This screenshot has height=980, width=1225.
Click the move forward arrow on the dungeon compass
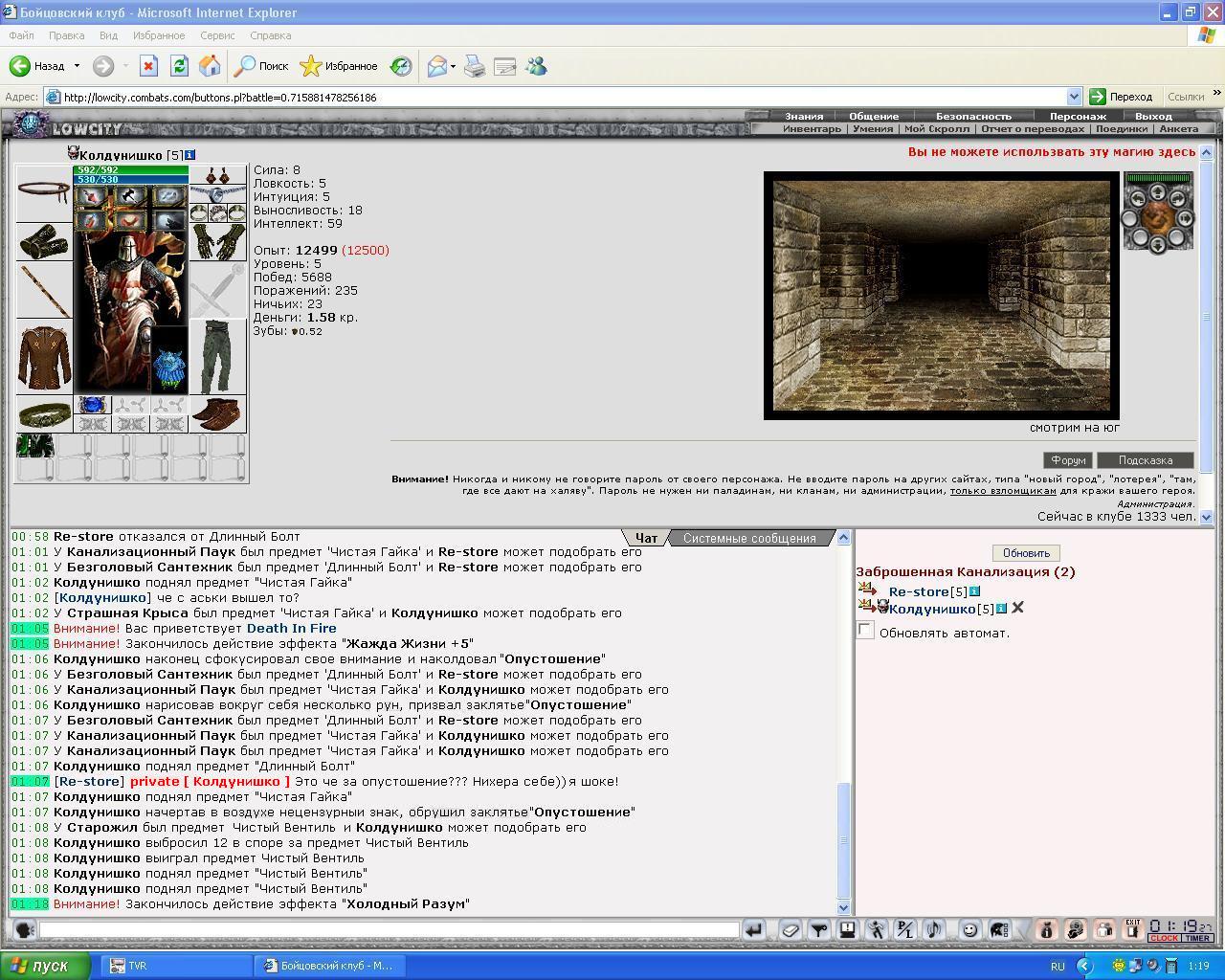tap(1158, 191)
